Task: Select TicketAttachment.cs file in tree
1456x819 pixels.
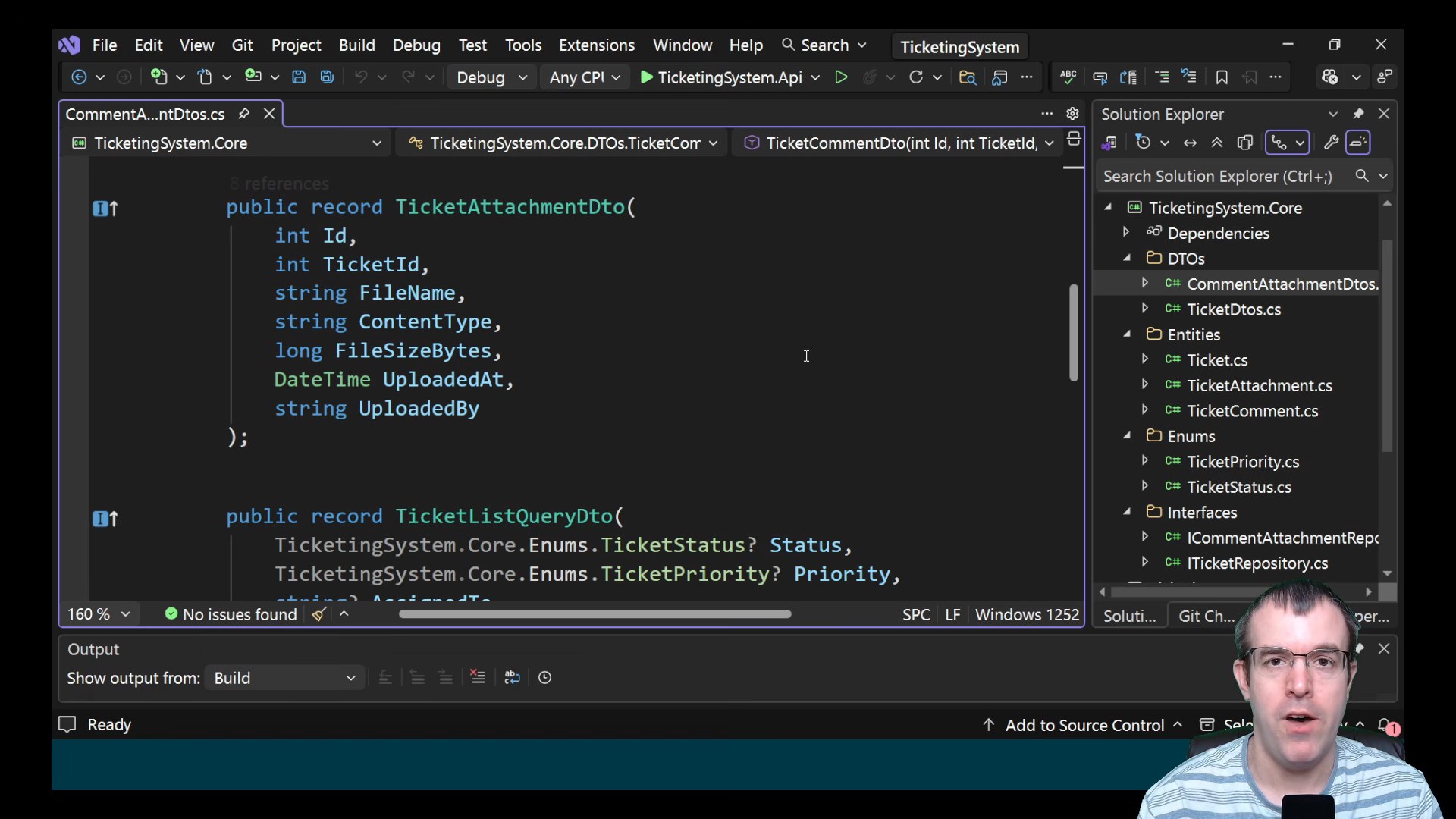Action: (1260, 385)
